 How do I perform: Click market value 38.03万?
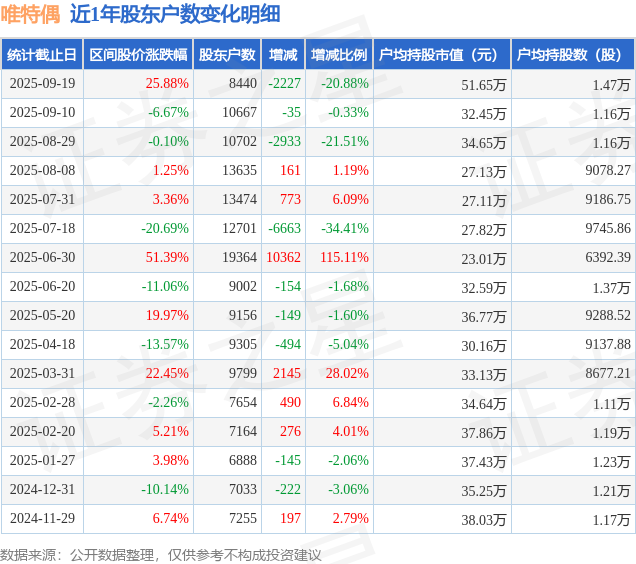[x=483, y=520]
